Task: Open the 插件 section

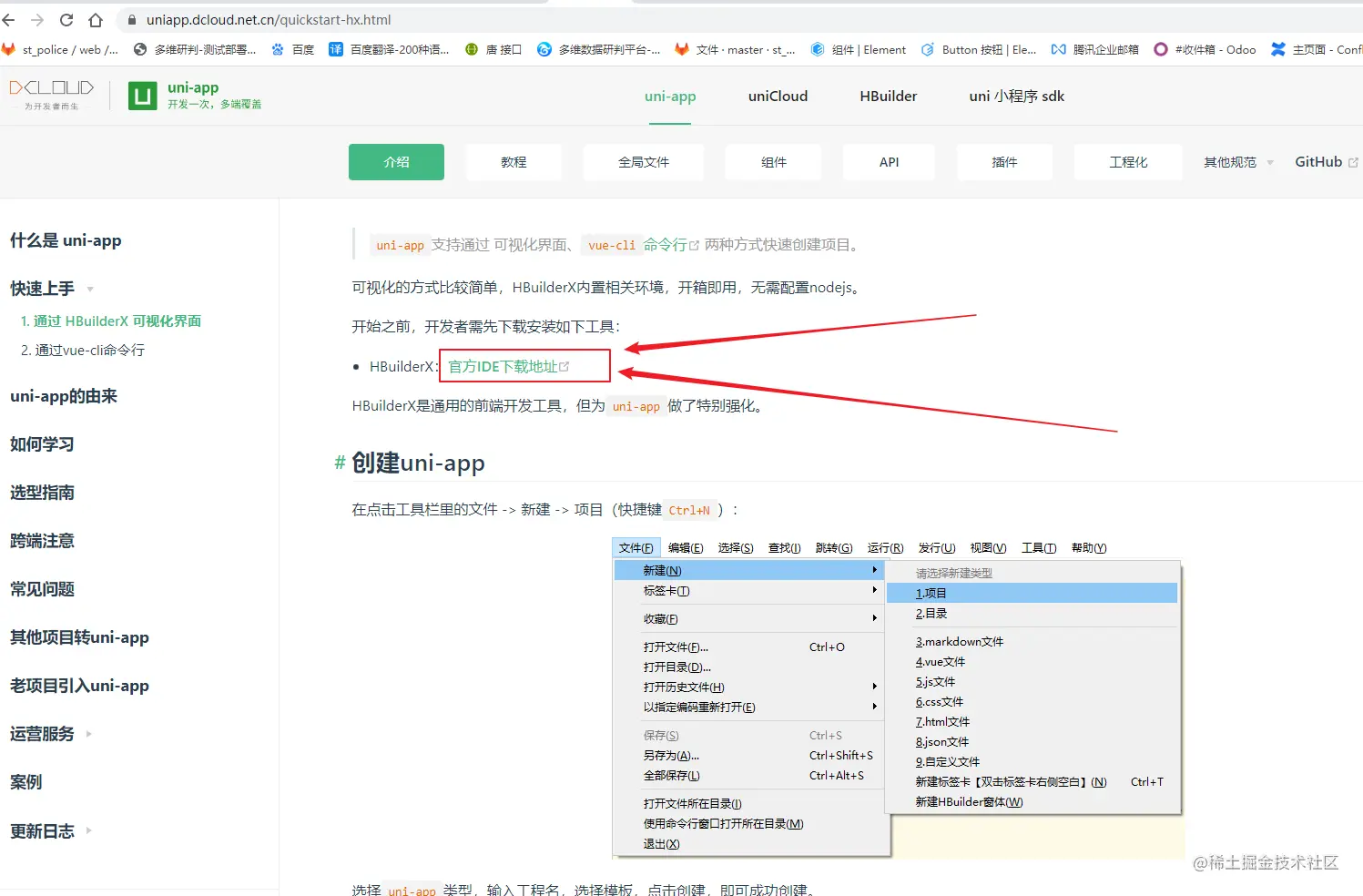Action: pos(1004,162)
